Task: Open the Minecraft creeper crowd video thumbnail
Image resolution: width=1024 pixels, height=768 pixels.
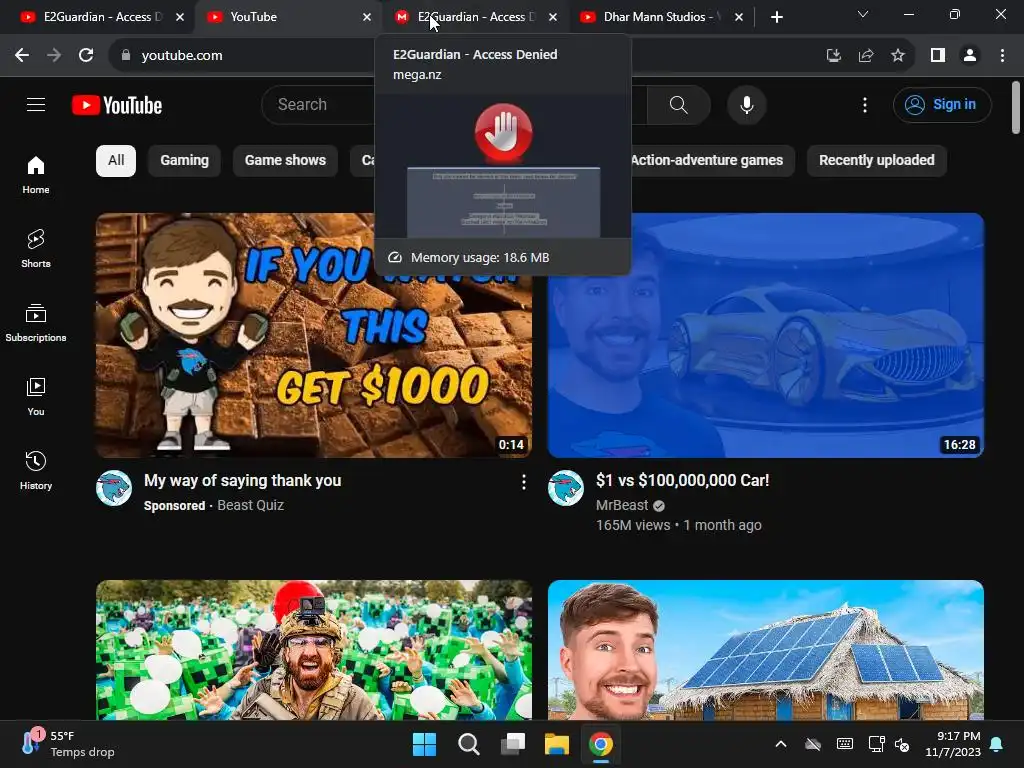Action: click(x=314, y=650)
